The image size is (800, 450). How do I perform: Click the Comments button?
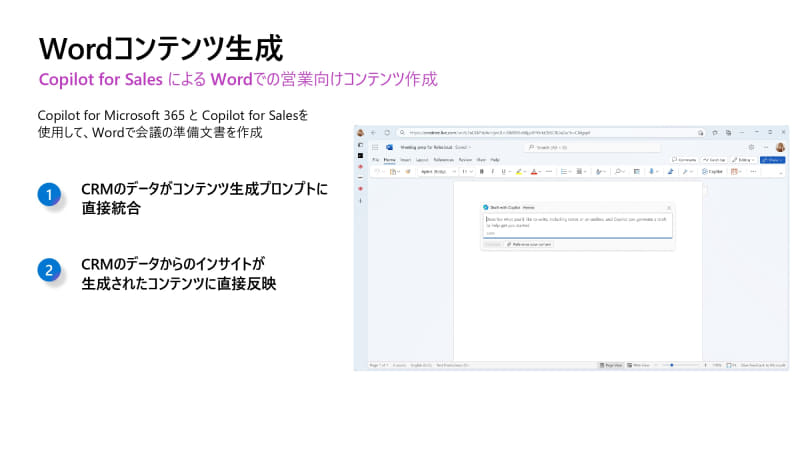(684, 160)
